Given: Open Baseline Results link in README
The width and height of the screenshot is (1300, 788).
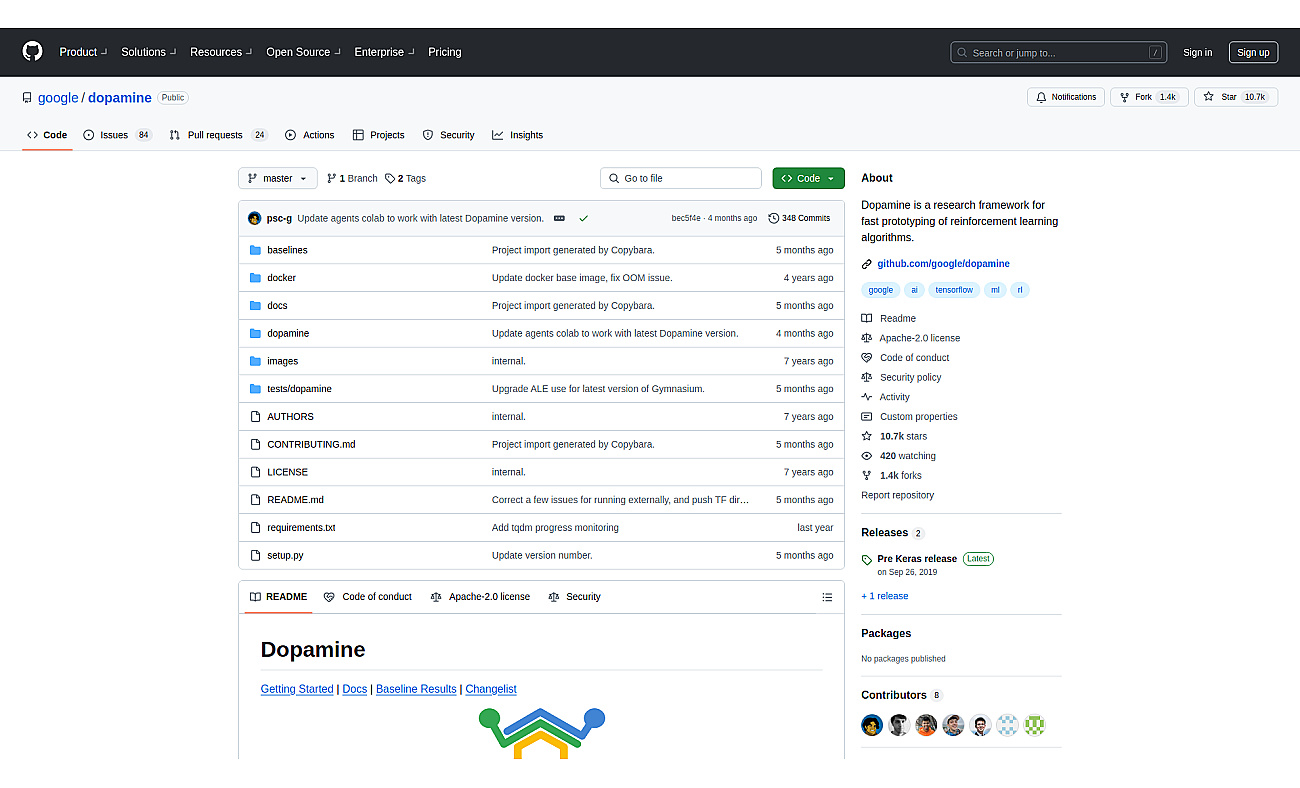Looking at the screenshot, I should tap(416, 689).
